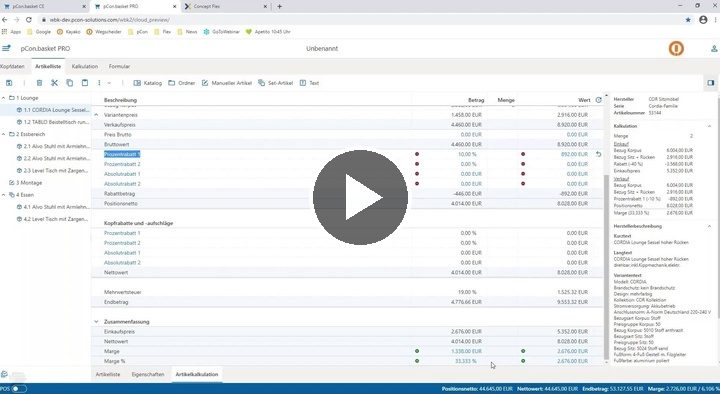Reset Prozentrabatt 1 with the undo icon
Viewport: 720px width, 394px height.
click(x=598, y=154)
